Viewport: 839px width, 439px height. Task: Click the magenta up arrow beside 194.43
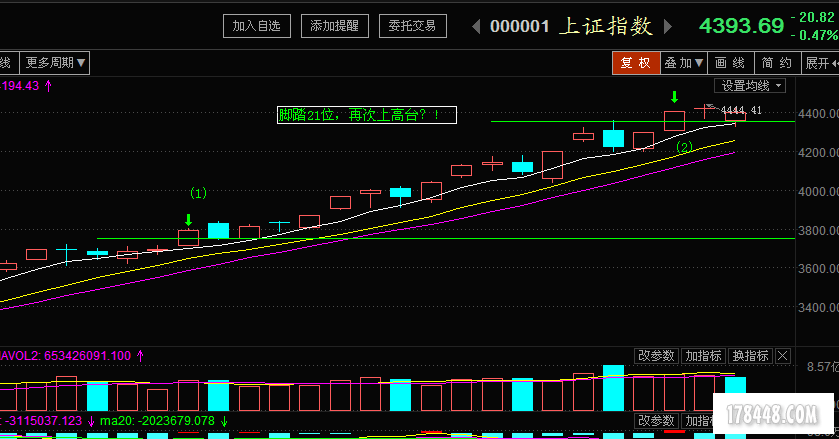48,86
